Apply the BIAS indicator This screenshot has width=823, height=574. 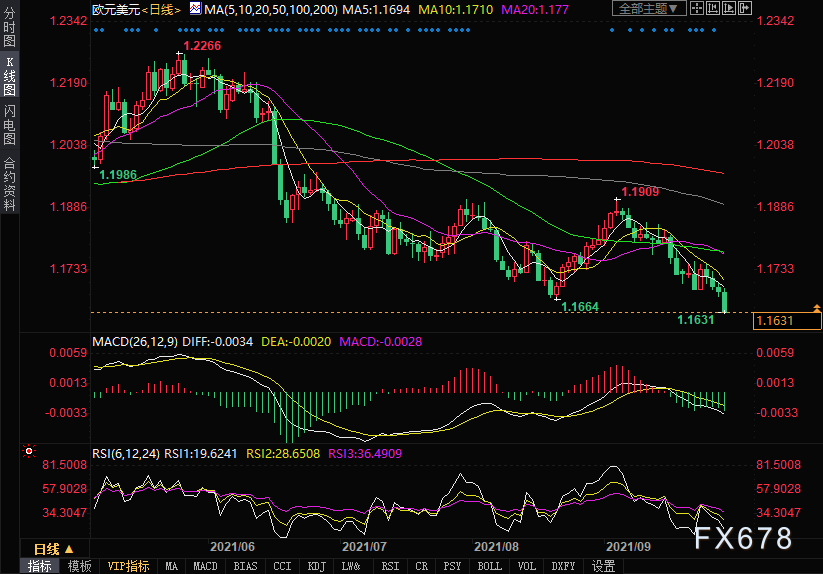pos(245,566)
